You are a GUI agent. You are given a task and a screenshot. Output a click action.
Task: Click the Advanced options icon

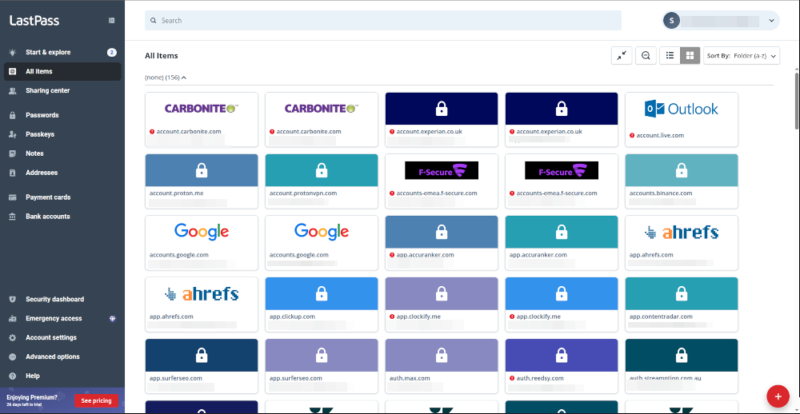[x=12, y=357]
